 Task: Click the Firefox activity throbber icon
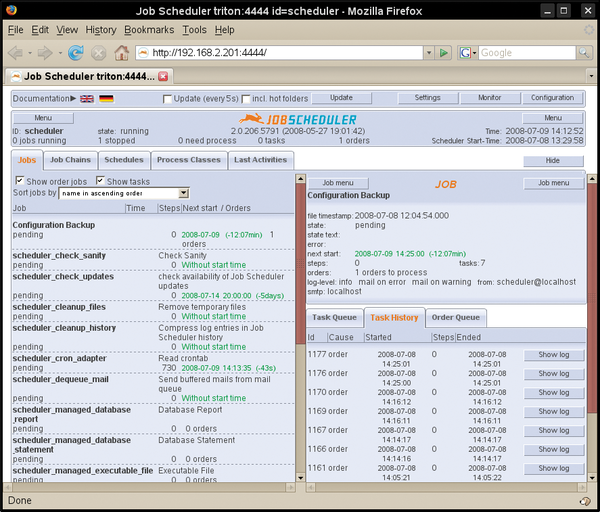point(589,29)
